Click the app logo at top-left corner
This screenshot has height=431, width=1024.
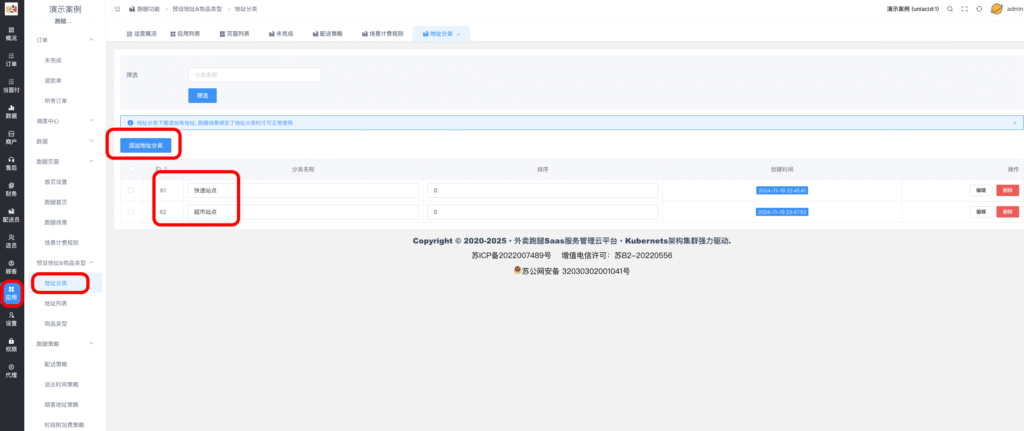pyautogui.click(x=11, y=9)
